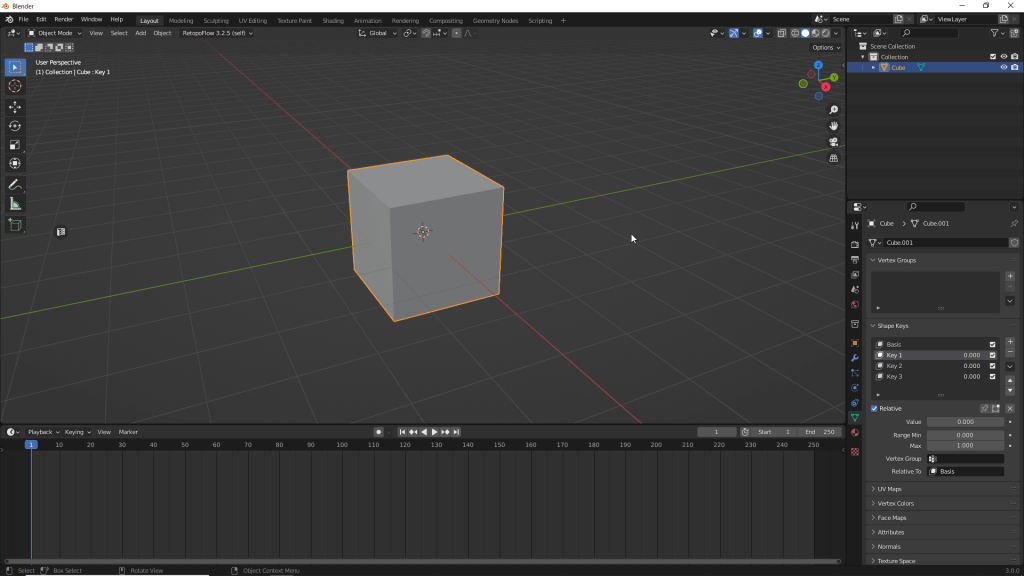
Task: Hide the Cube with its eye toggle
Action: click(x=1004, y=67)
